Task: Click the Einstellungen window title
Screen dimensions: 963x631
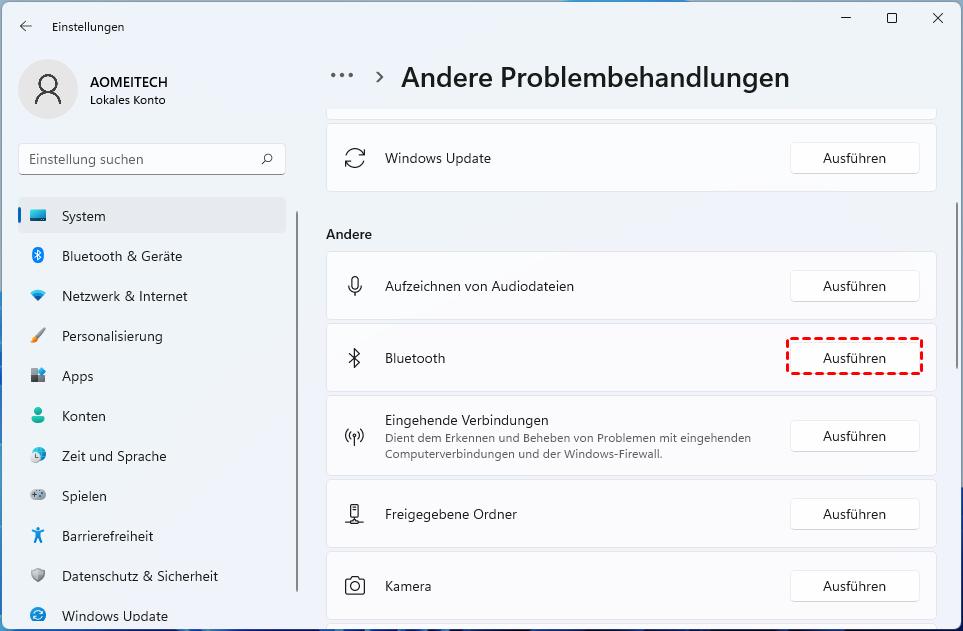Action: click(x=88, y=26)
